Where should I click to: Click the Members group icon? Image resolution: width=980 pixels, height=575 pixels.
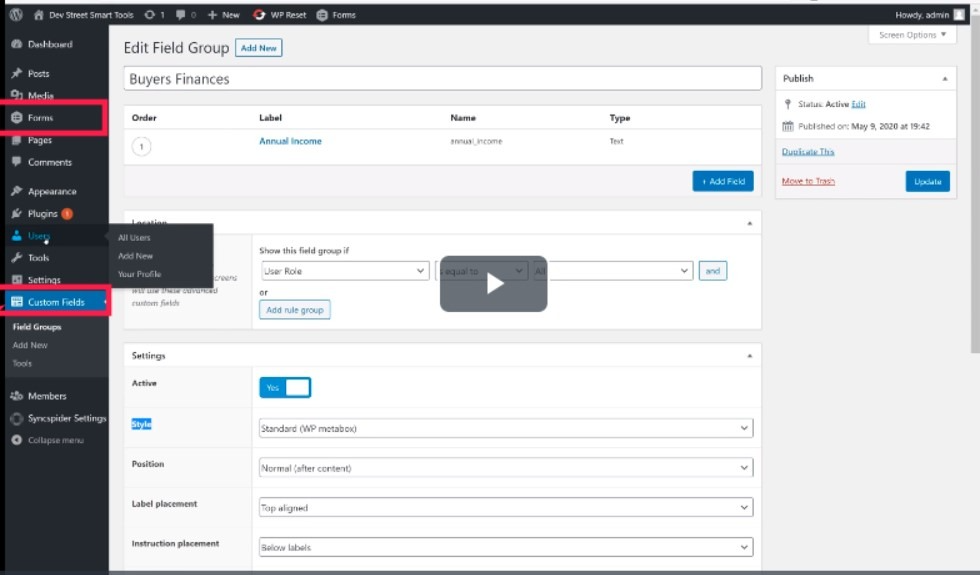tap(17, 396)
